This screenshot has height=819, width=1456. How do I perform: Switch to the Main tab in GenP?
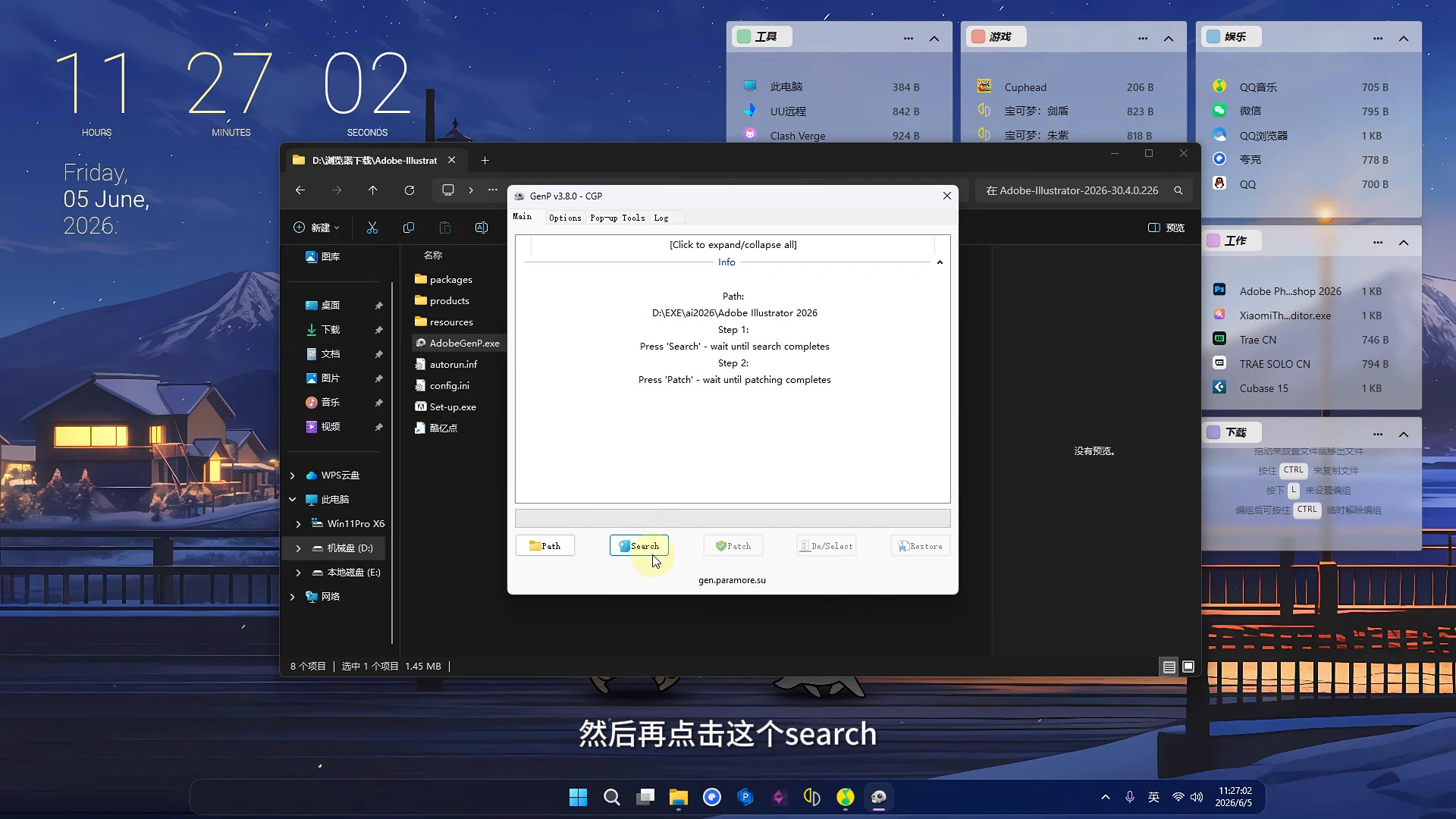(522, 217)
